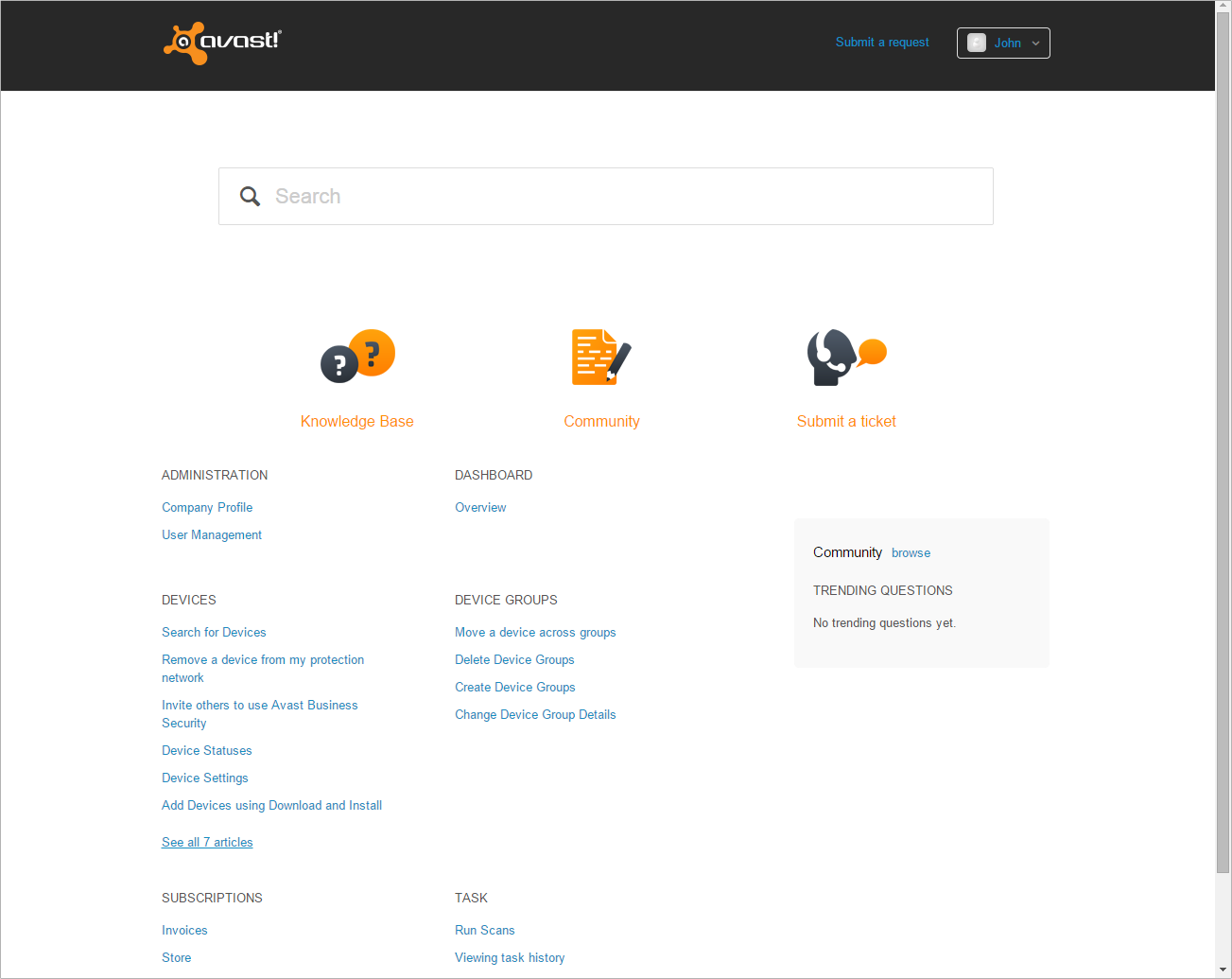View the Invoices subscription article
This screenshot has width=1232, height=979.
pos(184,931)
